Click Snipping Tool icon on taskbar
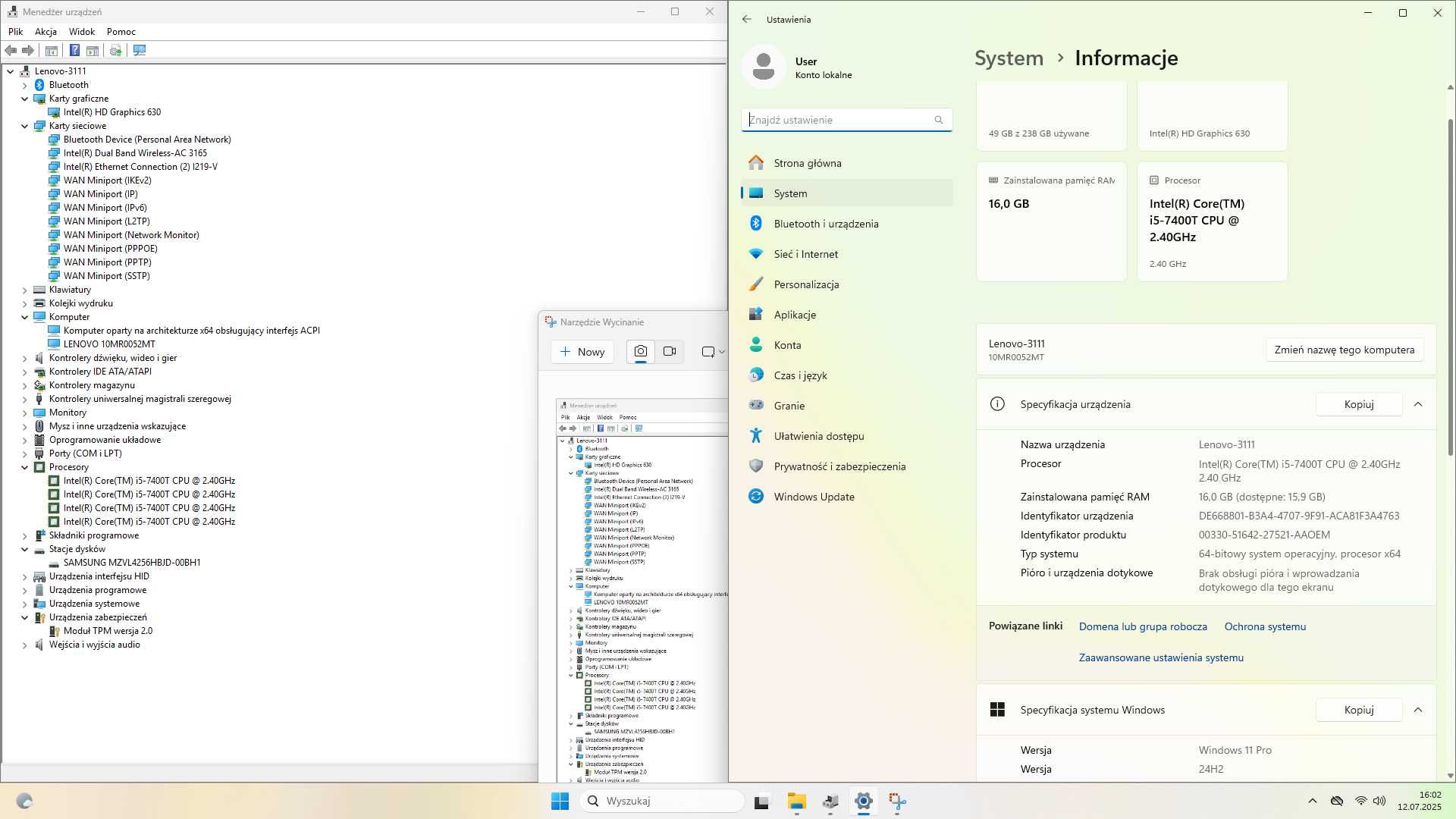 (x=897, y=801)
